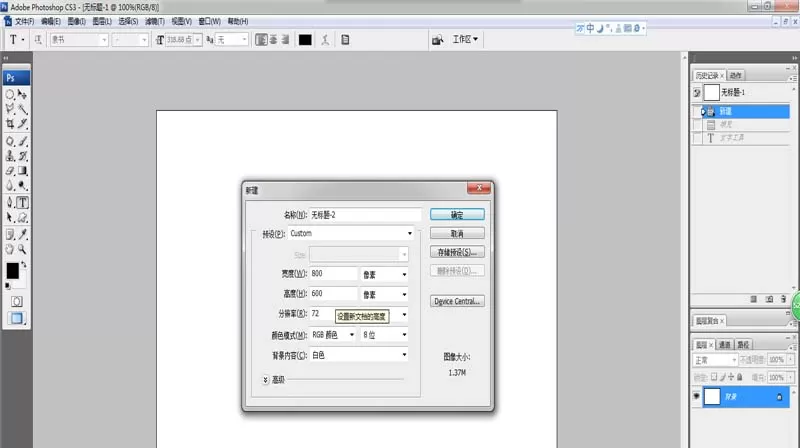Select the Pen tool
Screen dimensions: 800x448
(10, 203)
